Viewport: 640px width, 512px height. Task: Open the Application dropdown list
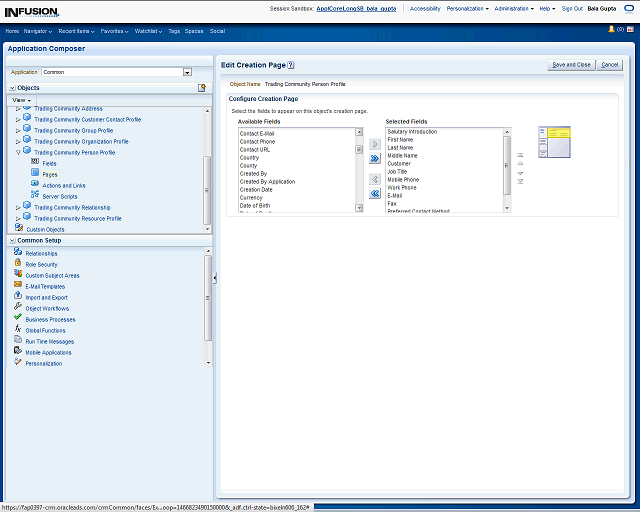pyautogui.click(x=187, y=72)
